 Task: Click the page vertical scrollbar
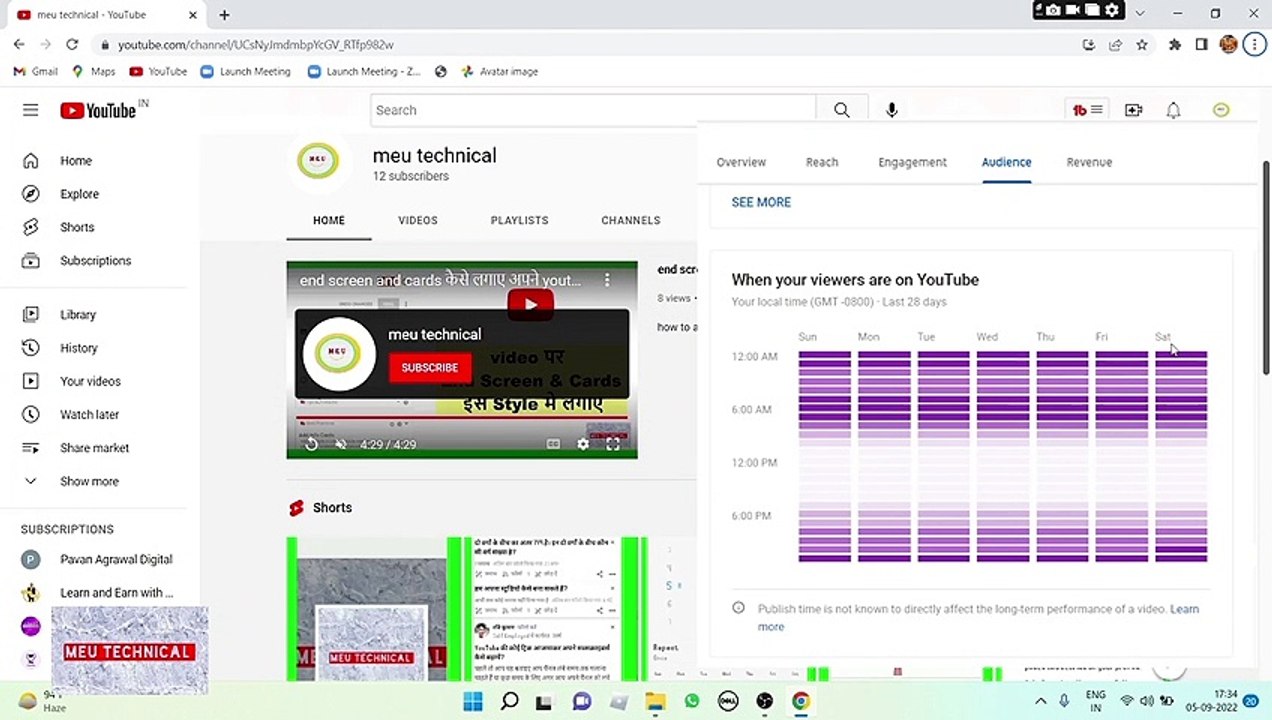point(1265,268)
